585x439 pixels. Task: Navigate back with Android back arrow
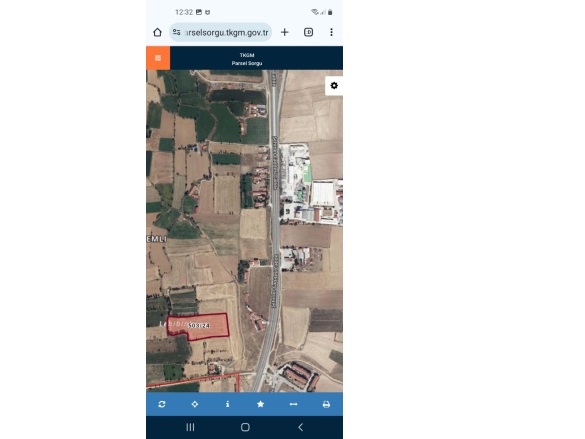[301, 427]
